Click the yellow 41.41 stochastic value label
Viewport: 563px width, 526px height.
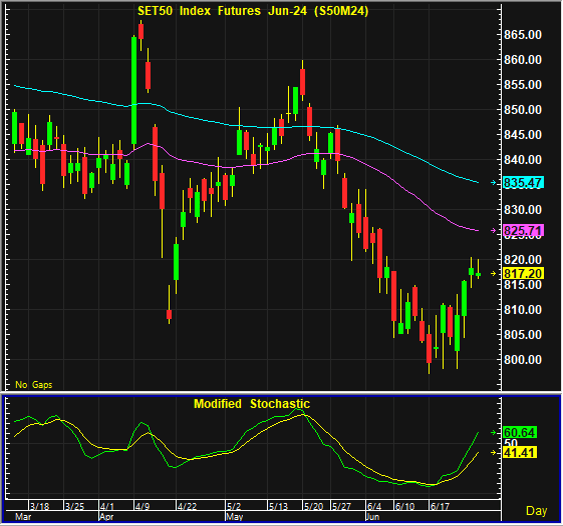click(520, 452)
